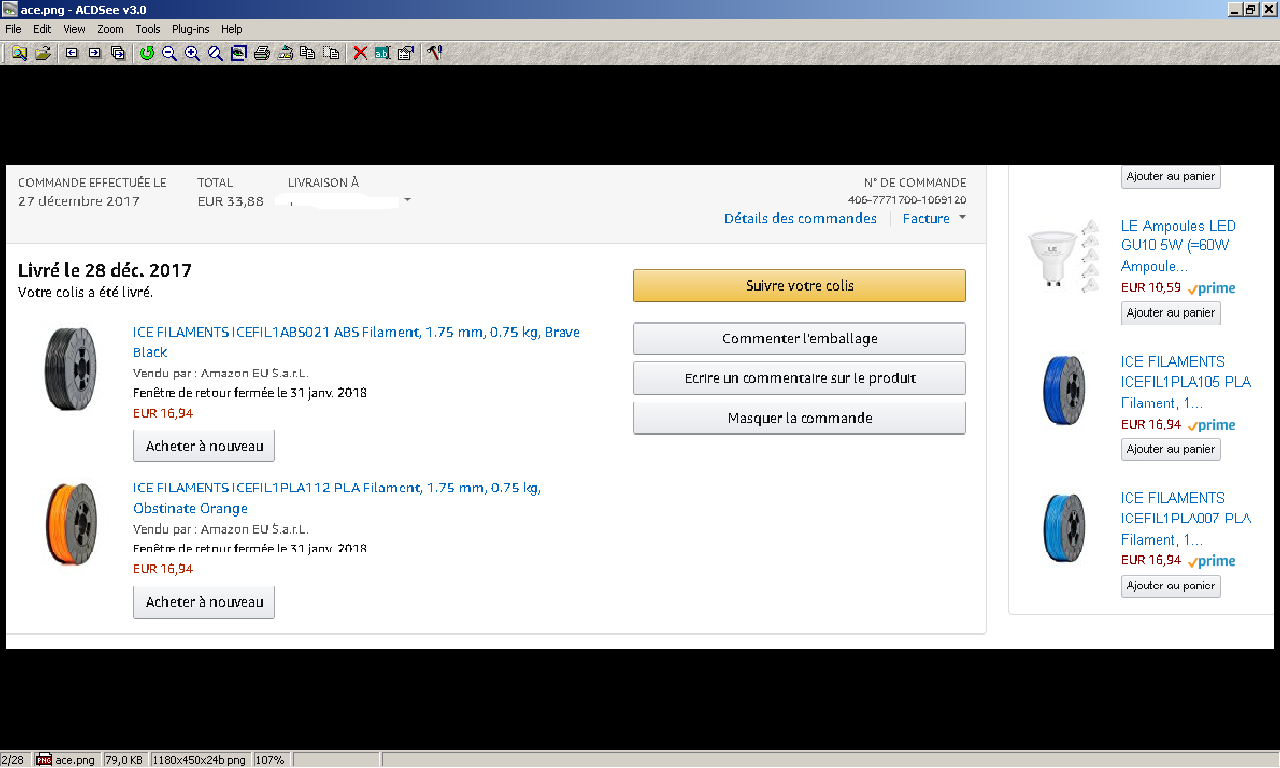The width and height of the screenshot is (1280, 768).
Task: Click the zoom-to-fit magnifier icon
Action: click(215, 53)
